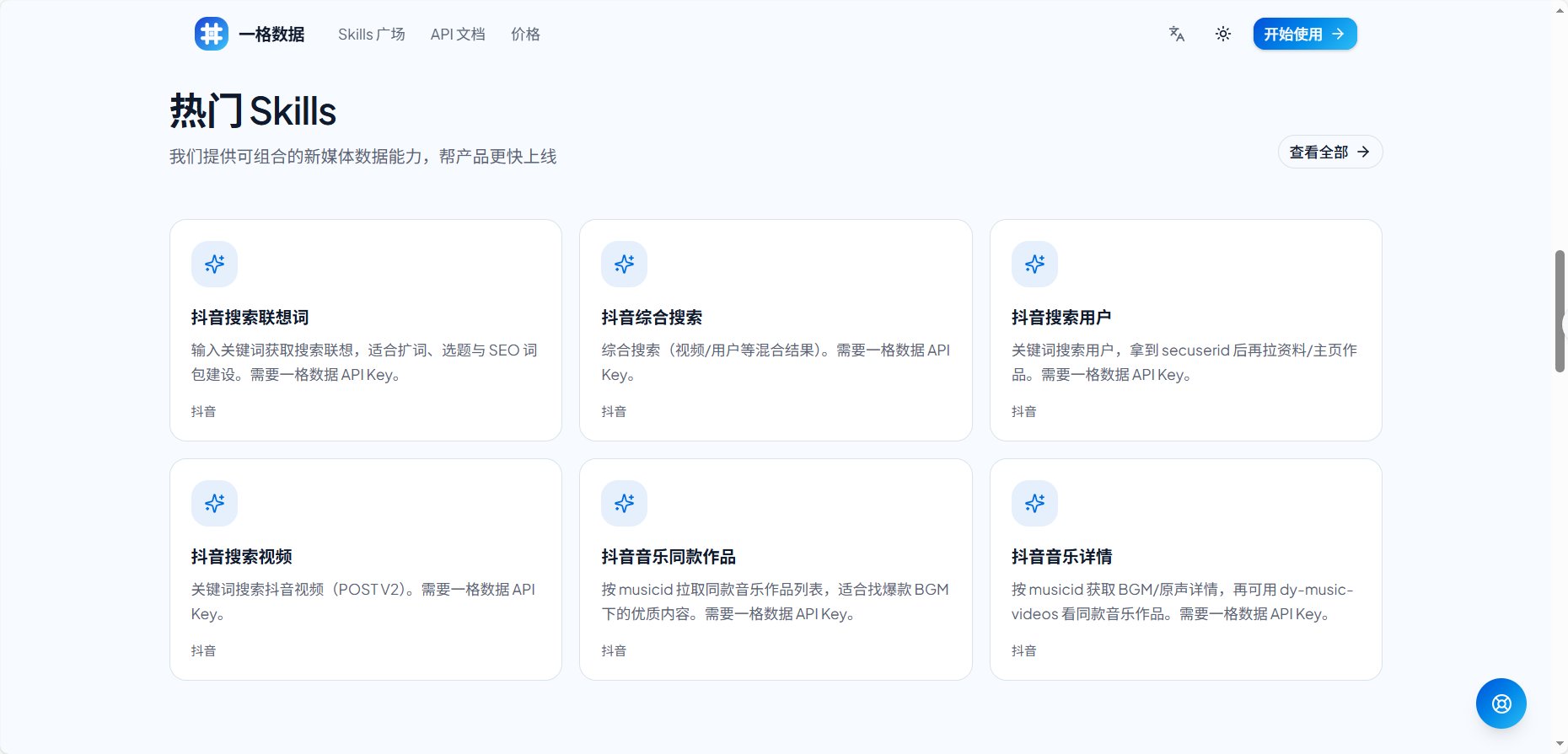Image resolution: width=1568 pixels, height=754 pixels.
Task: Click description starting 按 musicid 拉取同款音乐作品列表
Action: (775, 602)
